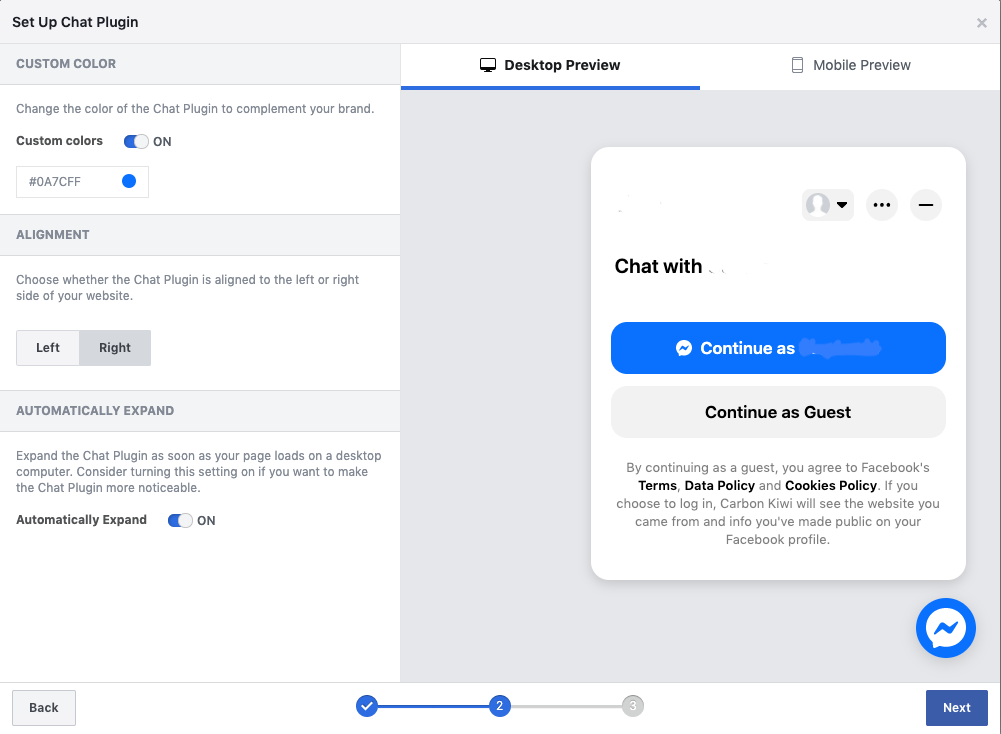Click the #0A7CFF hex color field
Viewport: 1001px width, 734px height.
[82, 182]
